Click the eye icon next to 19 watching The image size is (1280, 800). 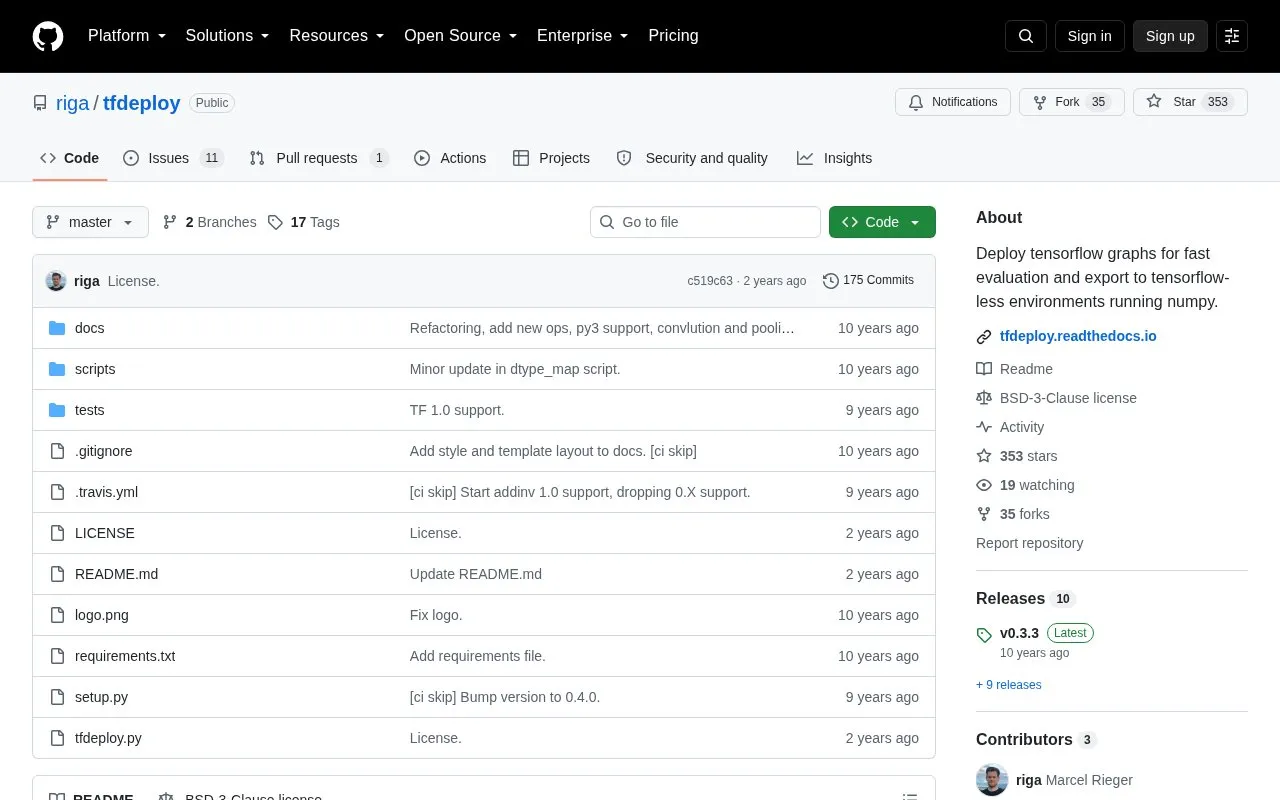[x=984, y=485]
